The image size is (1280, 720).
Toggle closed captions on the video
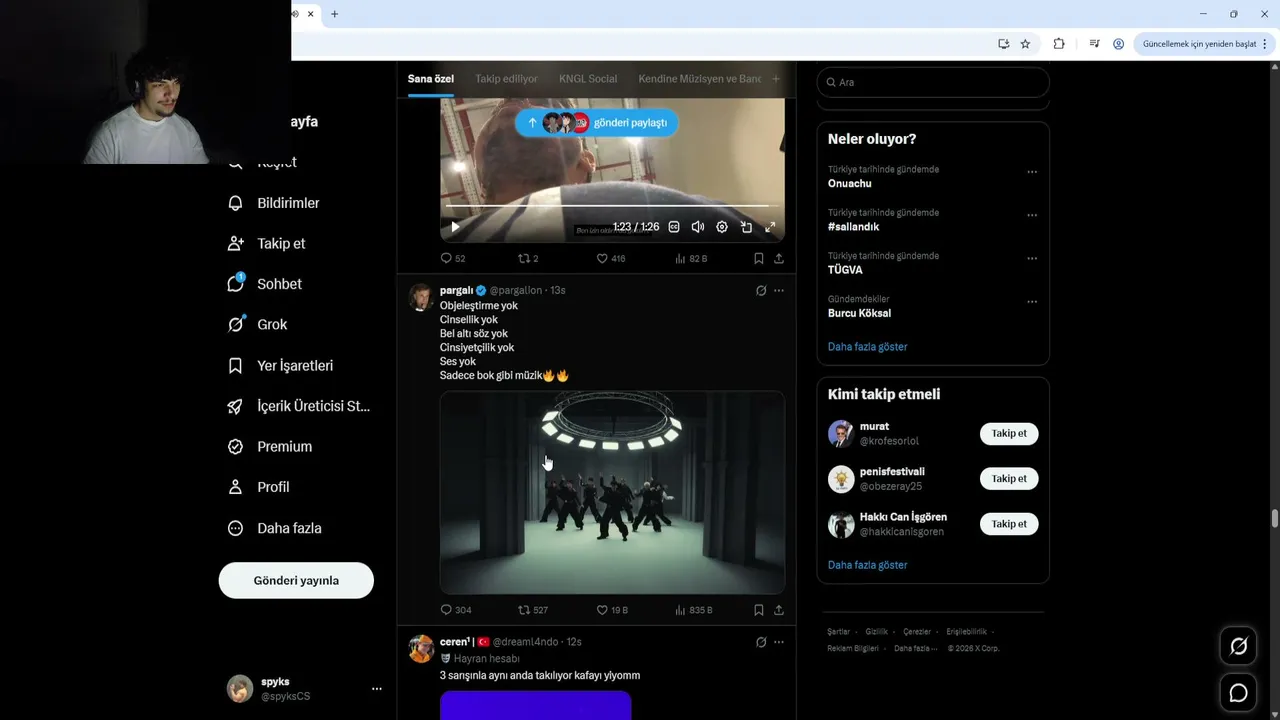click(674, 227)
